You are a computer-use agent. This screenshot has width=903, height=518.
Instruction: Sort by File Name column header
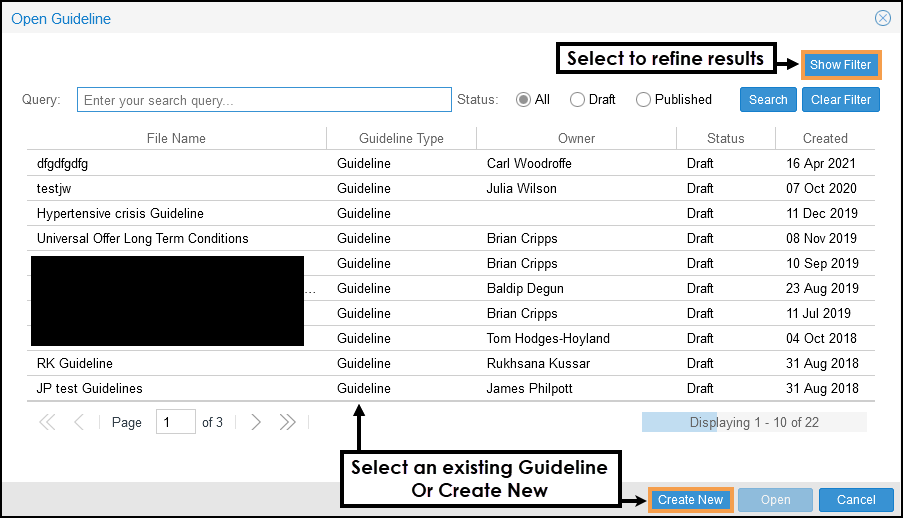176,139
